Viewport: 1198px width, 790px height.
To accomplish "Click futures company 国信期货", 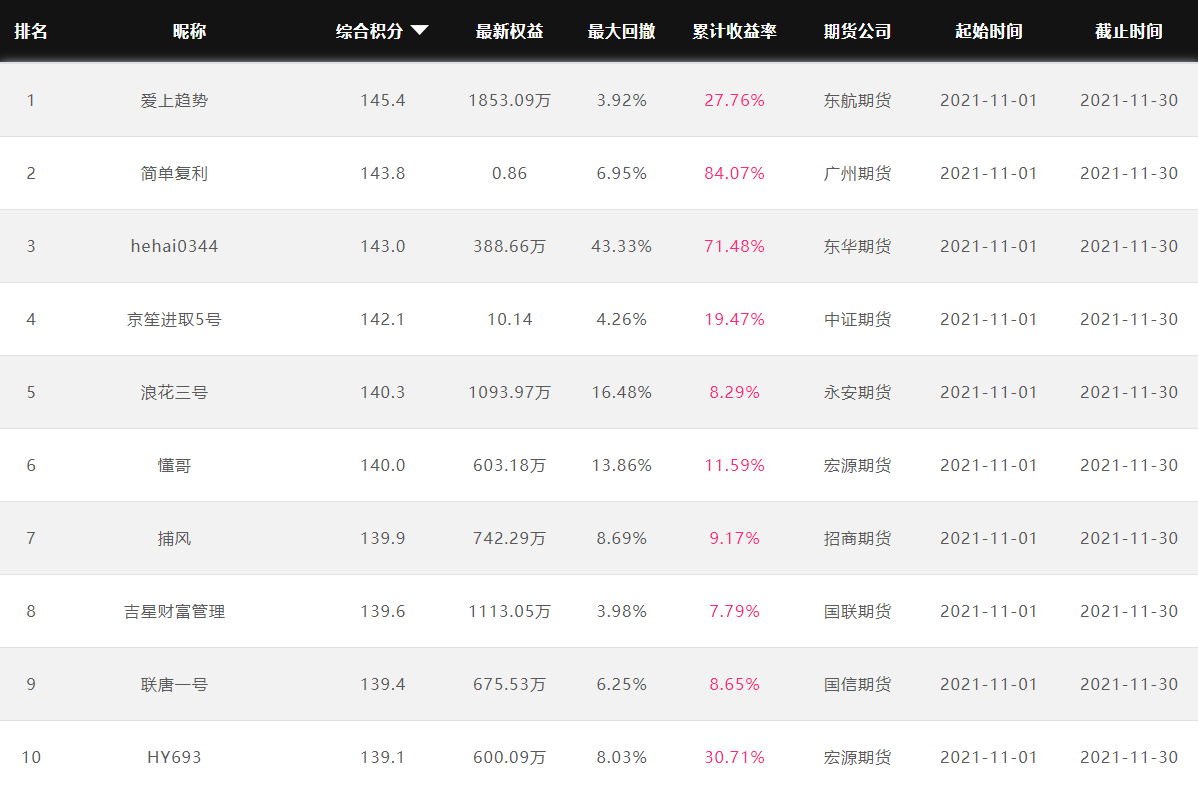I will pyautogui.click(x=857, y=684).
